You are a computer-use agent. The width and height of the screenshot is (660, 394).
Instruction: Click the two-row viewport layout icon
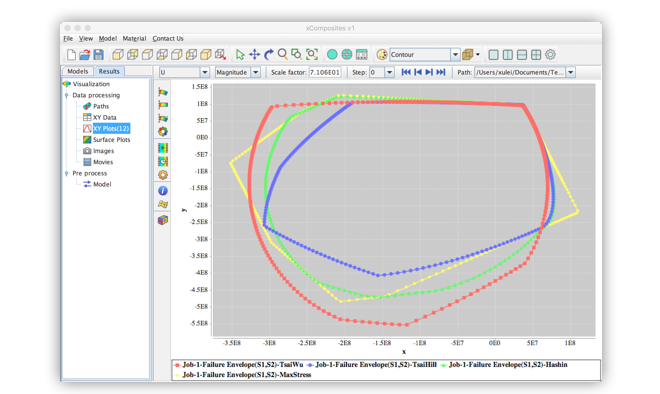pyautogui.click(x=522, y=55)
